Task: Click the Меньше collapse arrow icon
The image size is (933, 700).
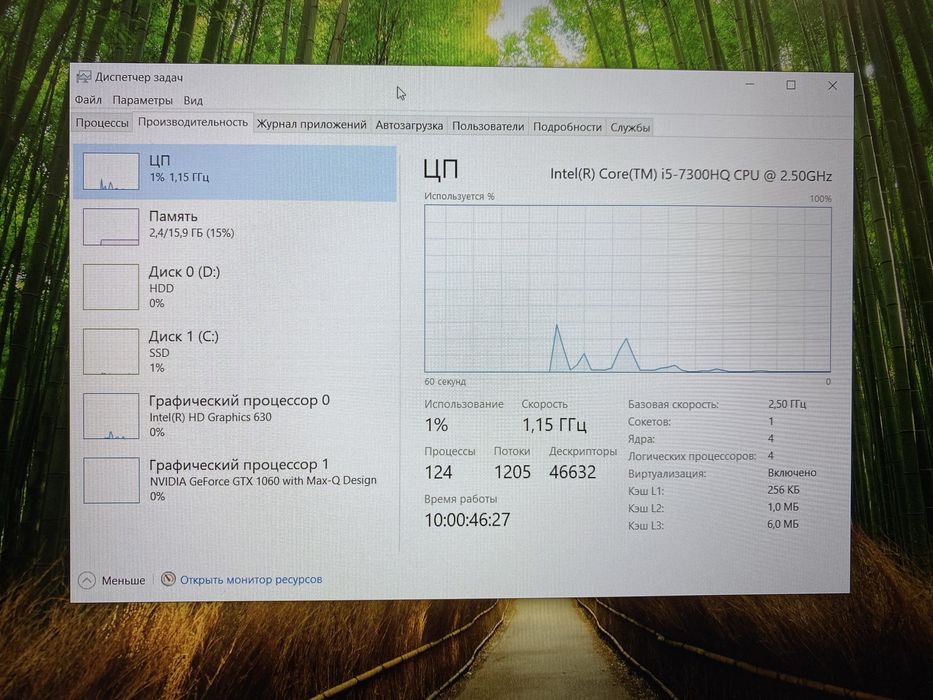Action: [x=87, y=580]
